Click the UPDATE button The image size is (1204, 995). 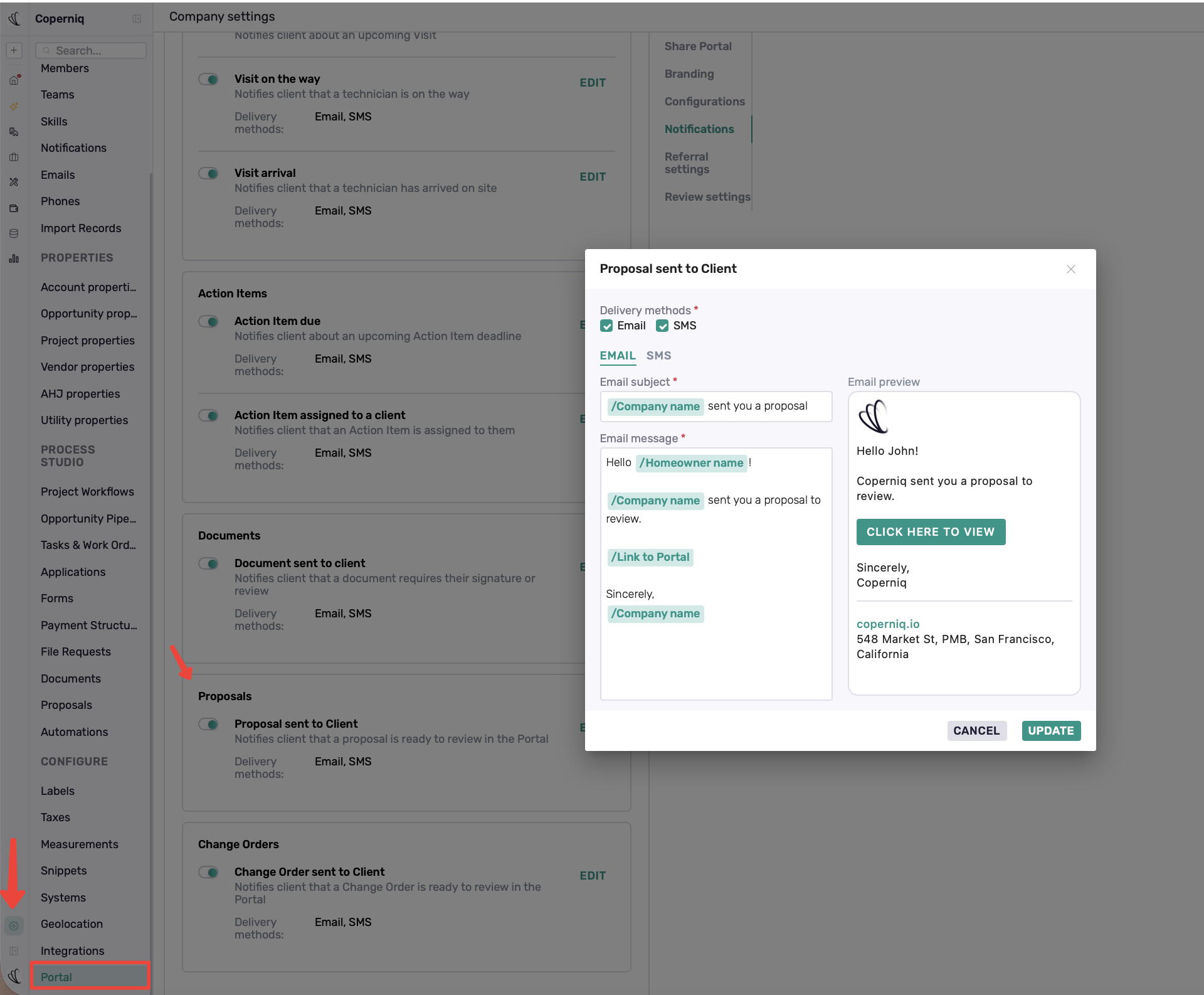[1051, 731]
